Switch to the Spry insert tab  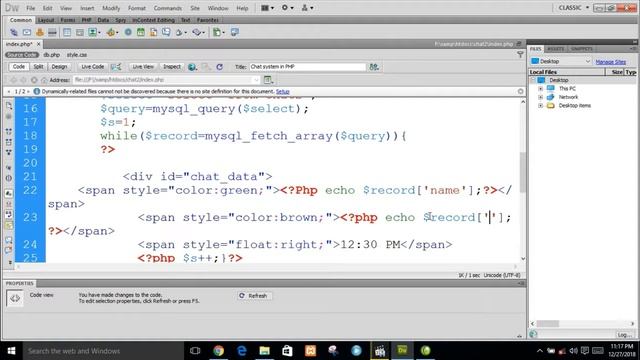(x=120, y=20)
